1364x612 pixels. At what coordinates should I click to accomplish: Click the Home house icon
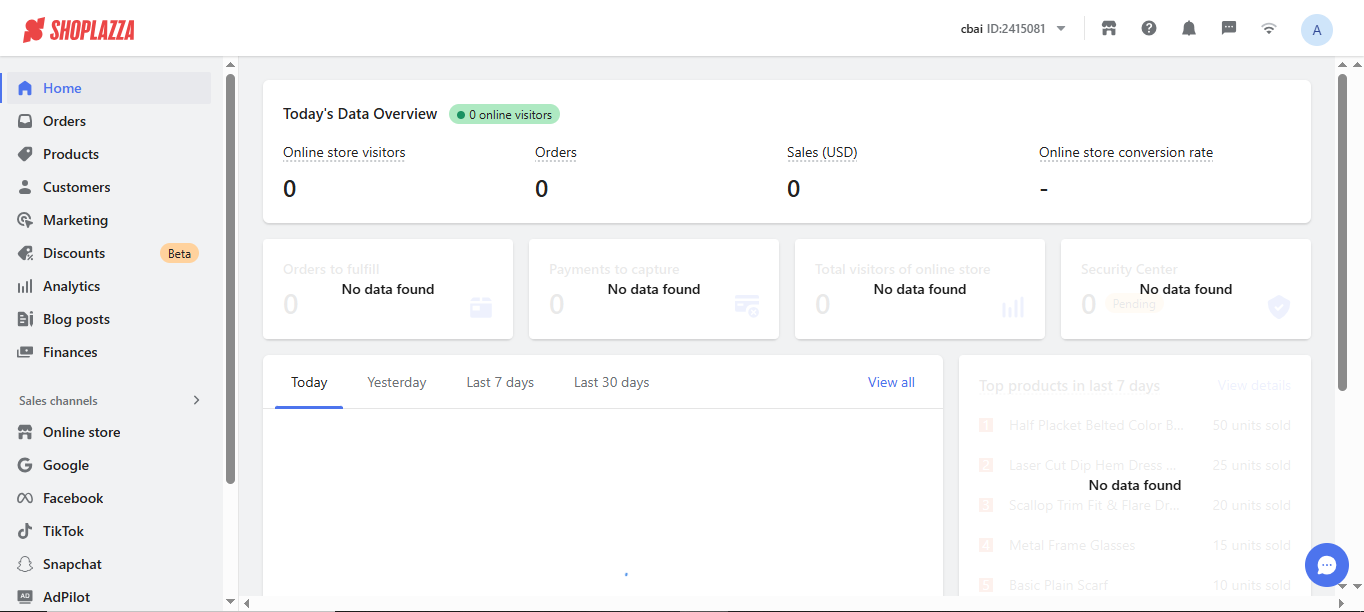coord(25,88)
